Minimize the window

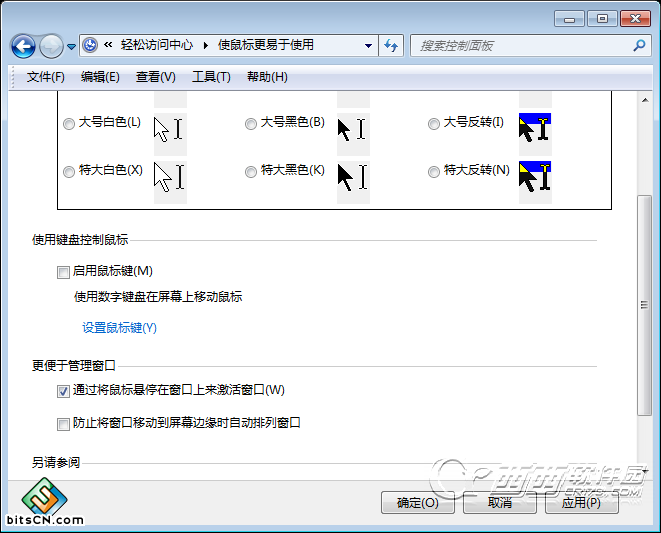(570, 19)
